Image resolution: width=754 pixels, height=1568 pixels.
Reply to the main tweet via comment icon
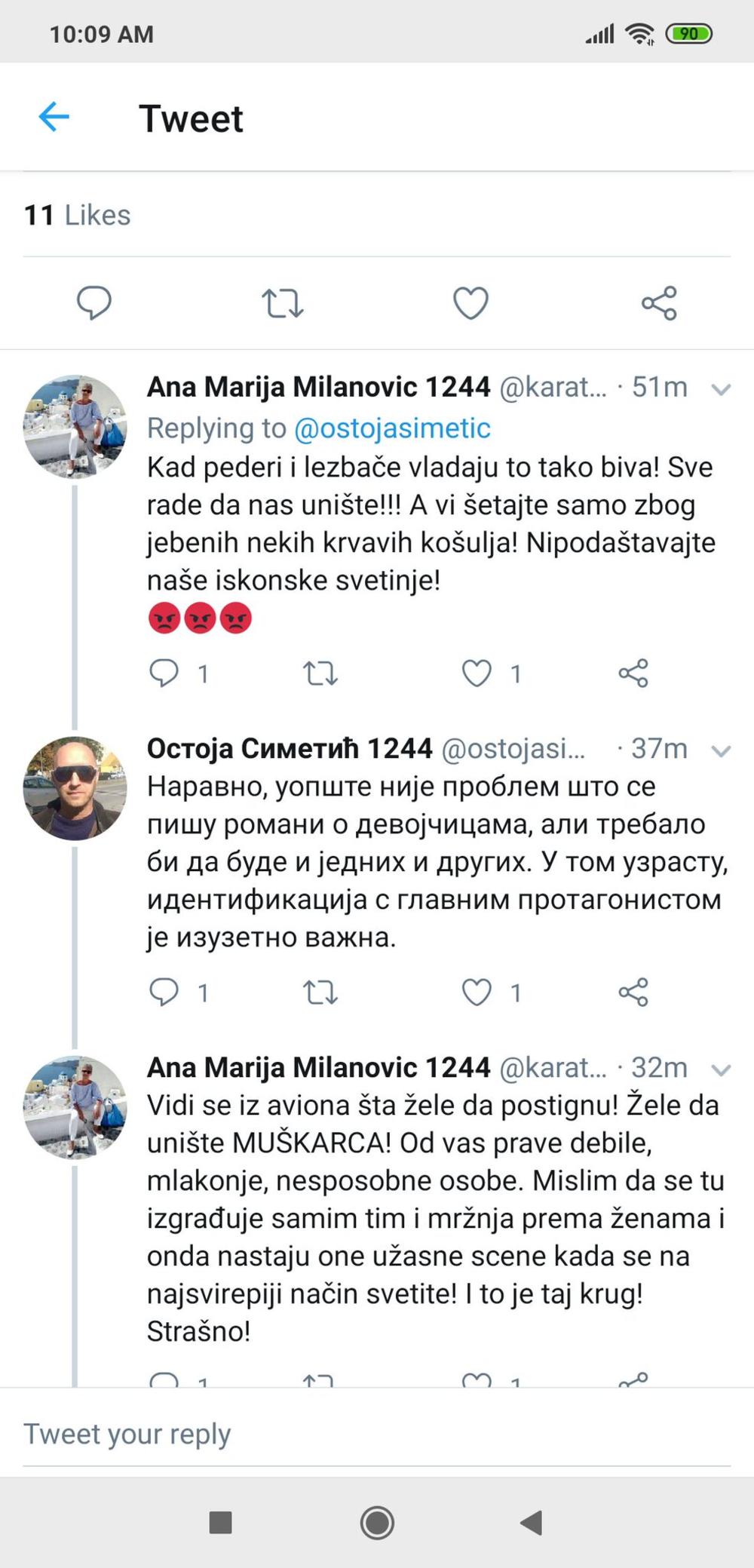click(94, 302)
